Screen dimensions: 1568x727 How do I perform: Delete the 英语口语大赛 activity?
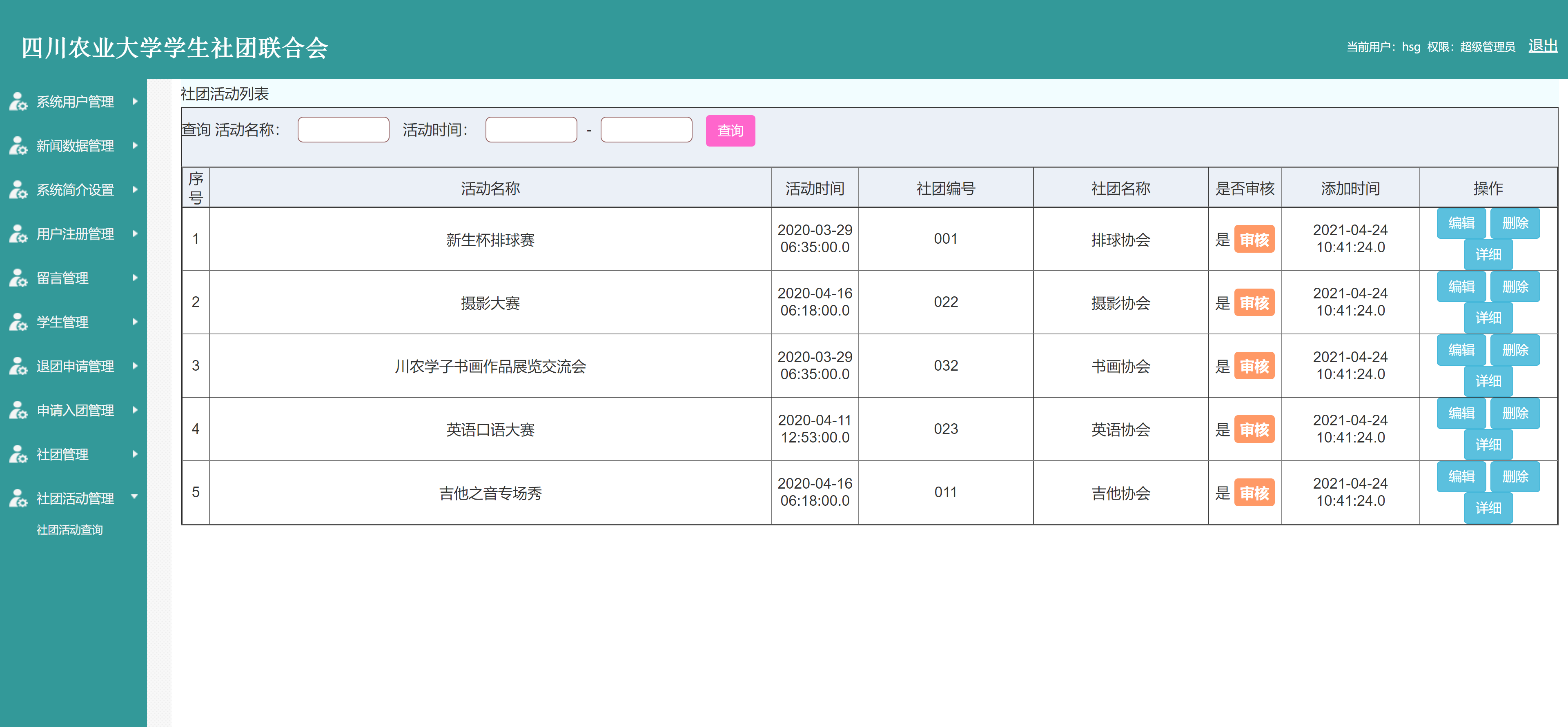point(1515,413)
